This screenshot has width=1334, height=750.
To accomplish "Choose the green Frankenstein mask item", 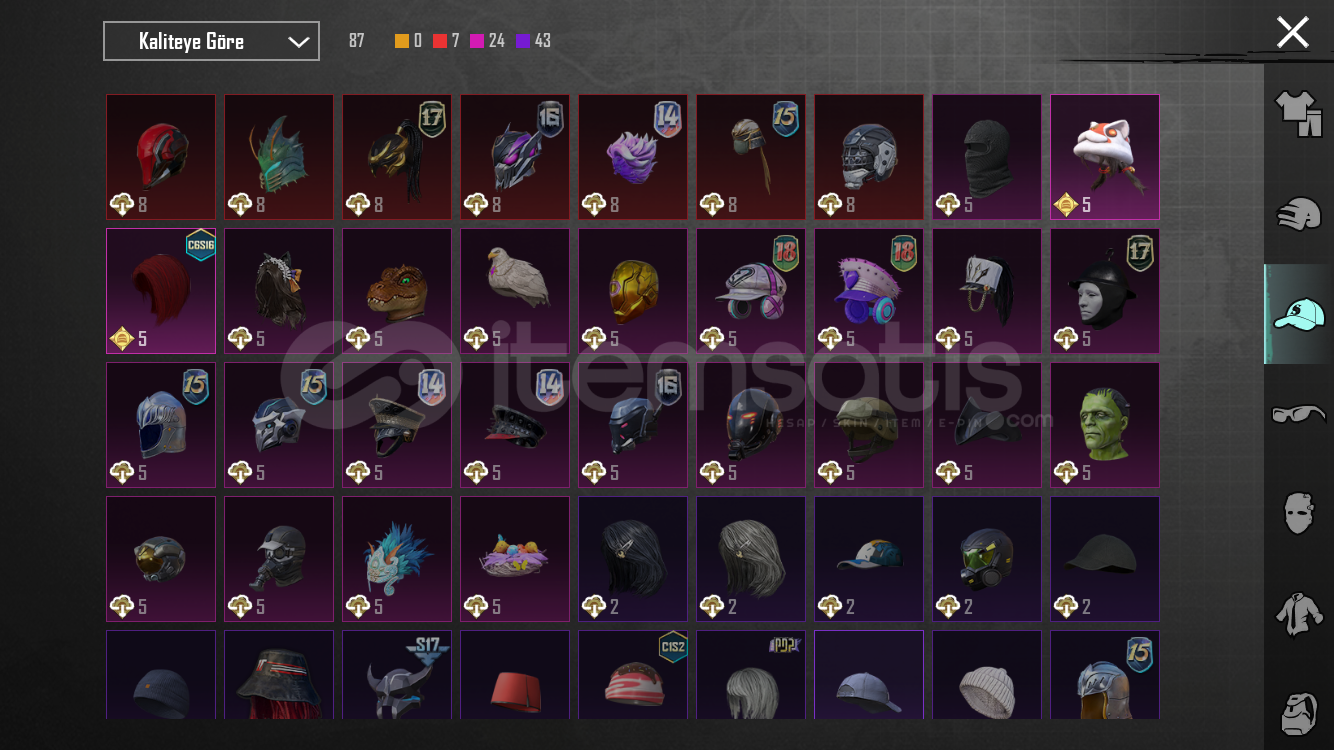I will tap(1105, 425).
